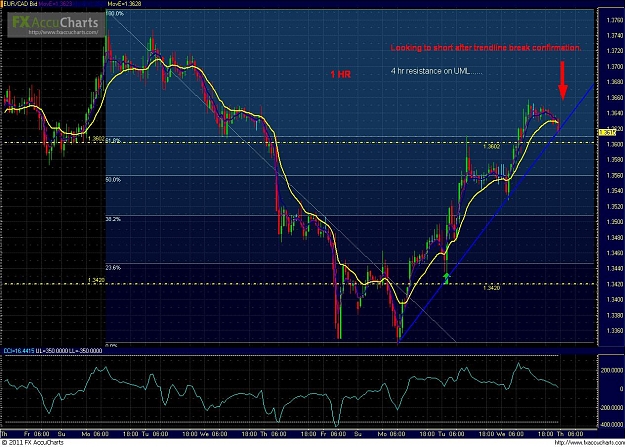Click 1.3380 on the price axis
The image size is (625, 447).
(615, 315)
